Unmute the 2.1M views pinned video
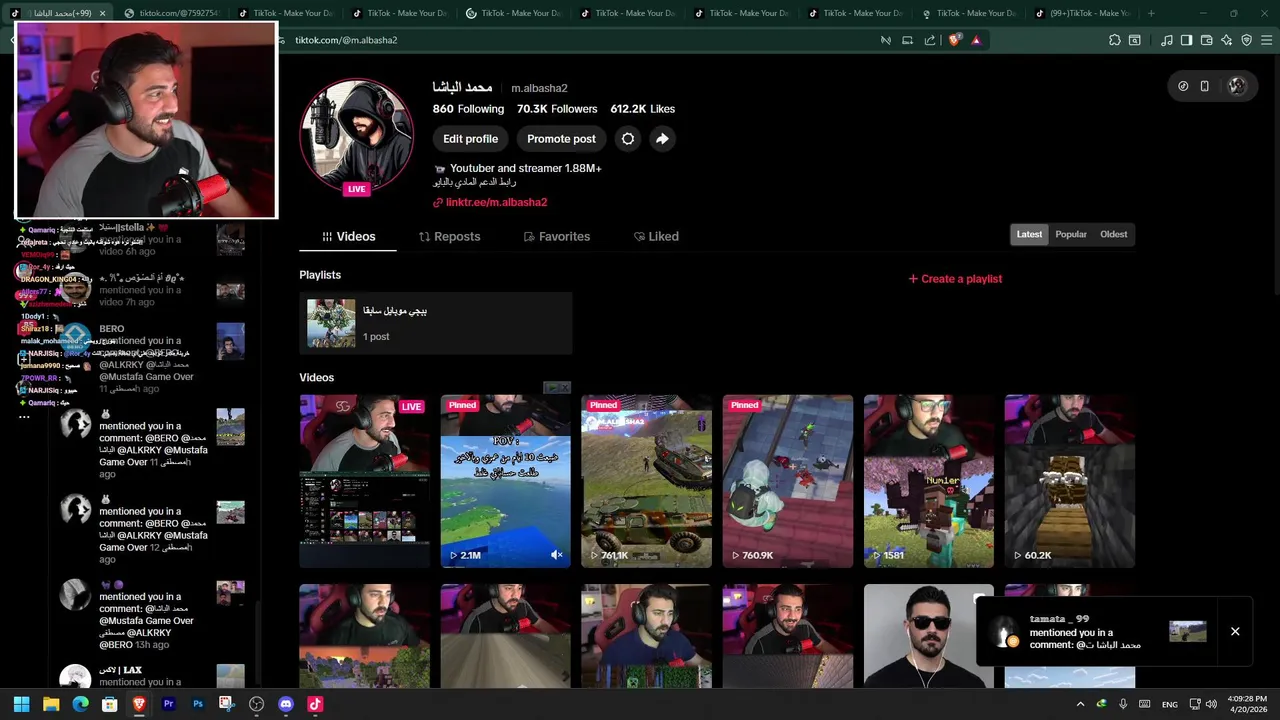 [557, 555]
